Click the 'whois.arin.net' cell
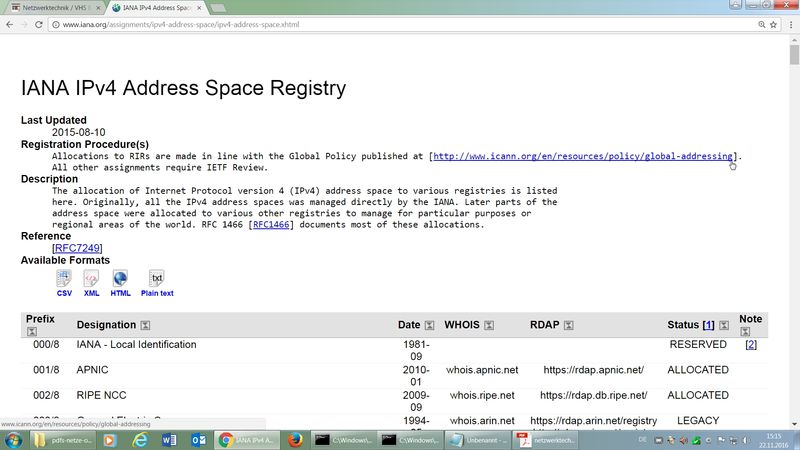 point(482,421)
